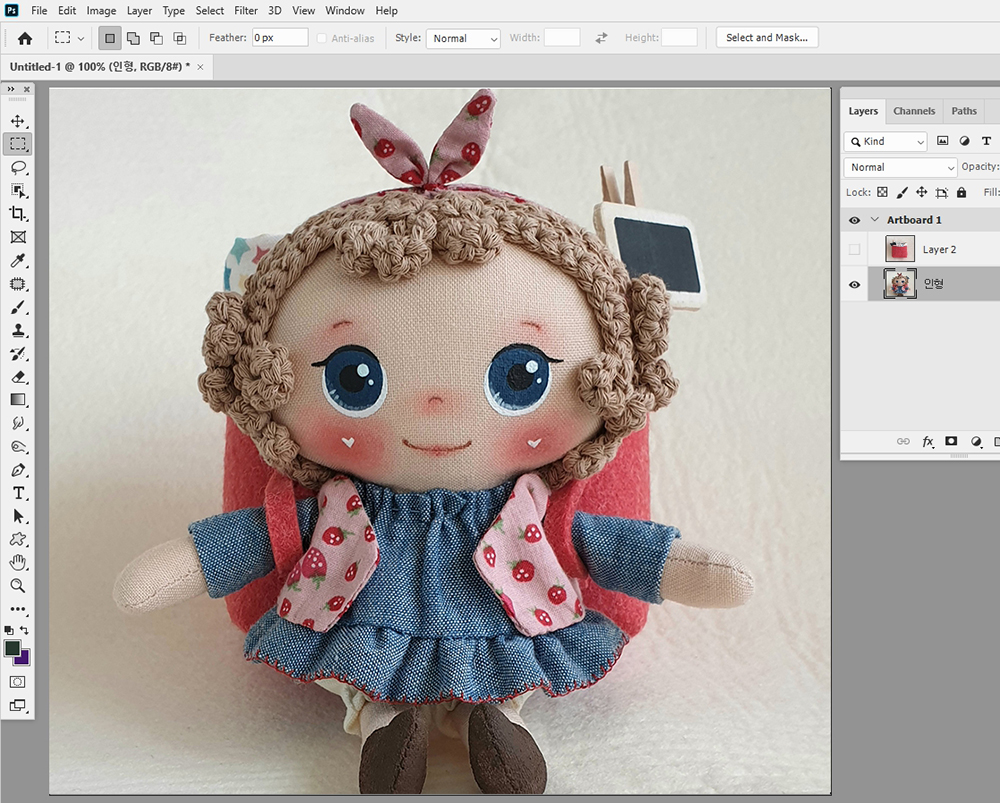
Task: Collapse the Artboard 1 group
Action: click(x=875, y=219)
